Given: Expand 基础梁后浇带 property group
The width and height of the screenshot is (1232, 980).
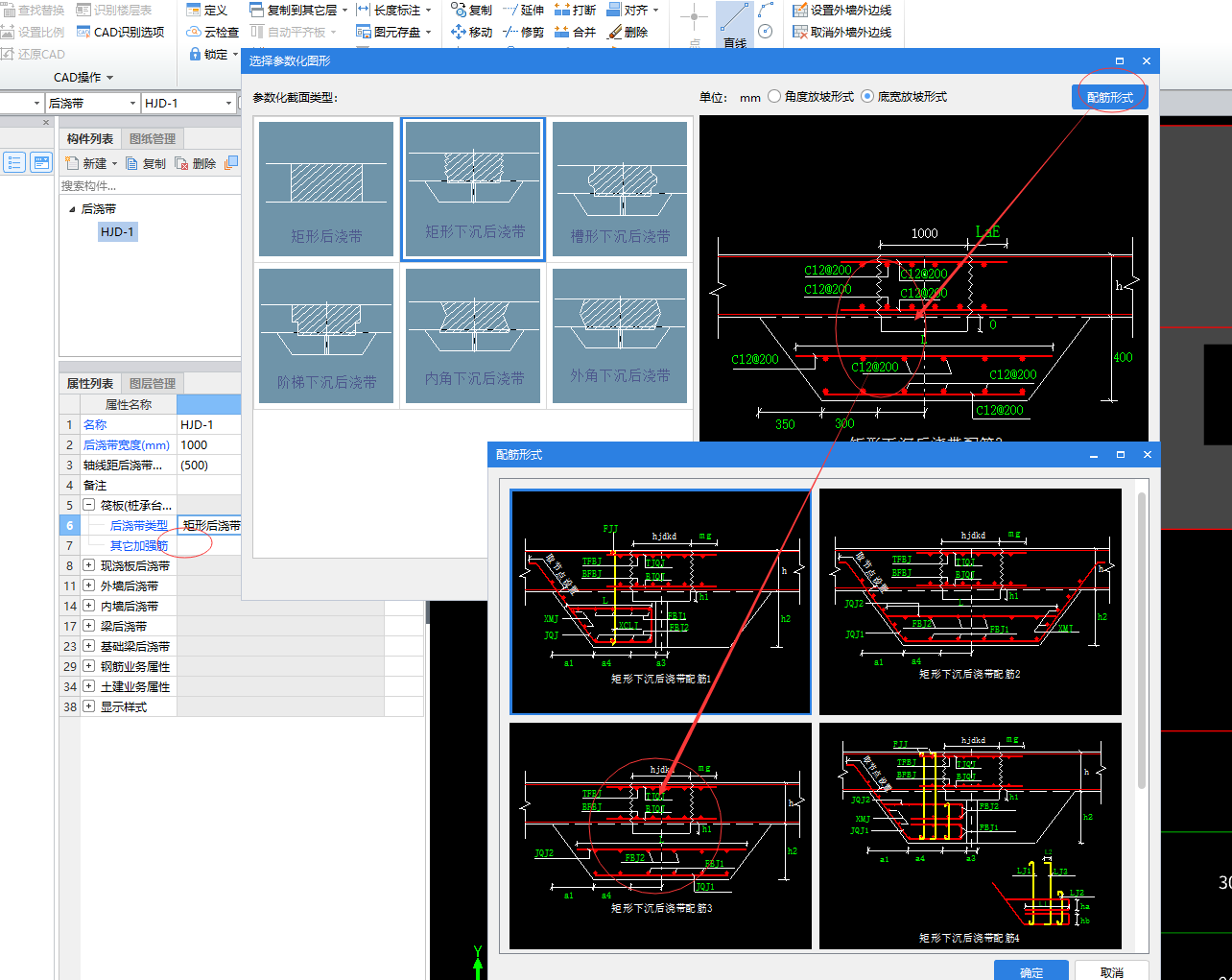Looking at the screenshot, I should coord(88,646).
